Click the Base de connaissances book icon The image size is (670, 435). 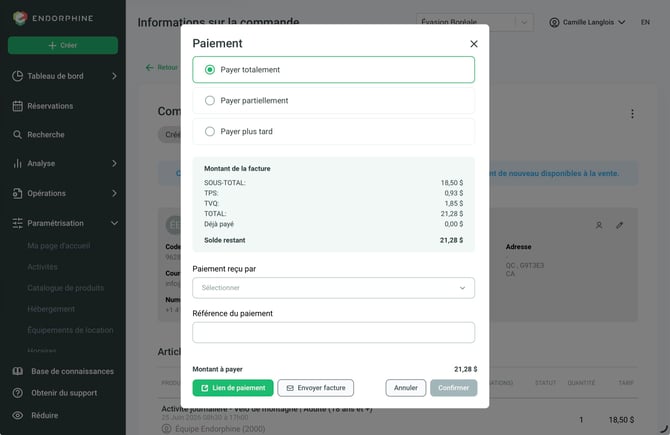coord(18,371)
